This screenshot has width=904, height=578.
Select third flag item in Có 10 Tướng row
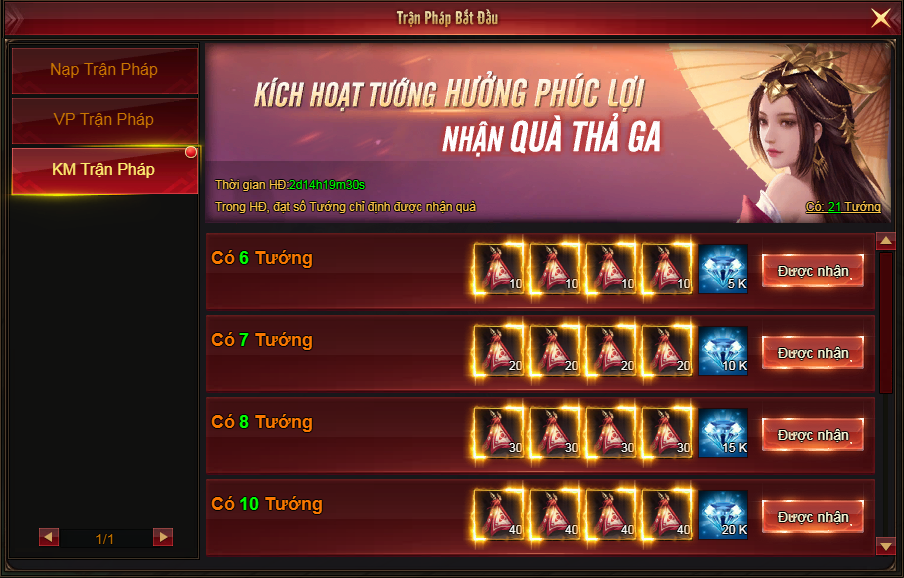tap(611, 515)
